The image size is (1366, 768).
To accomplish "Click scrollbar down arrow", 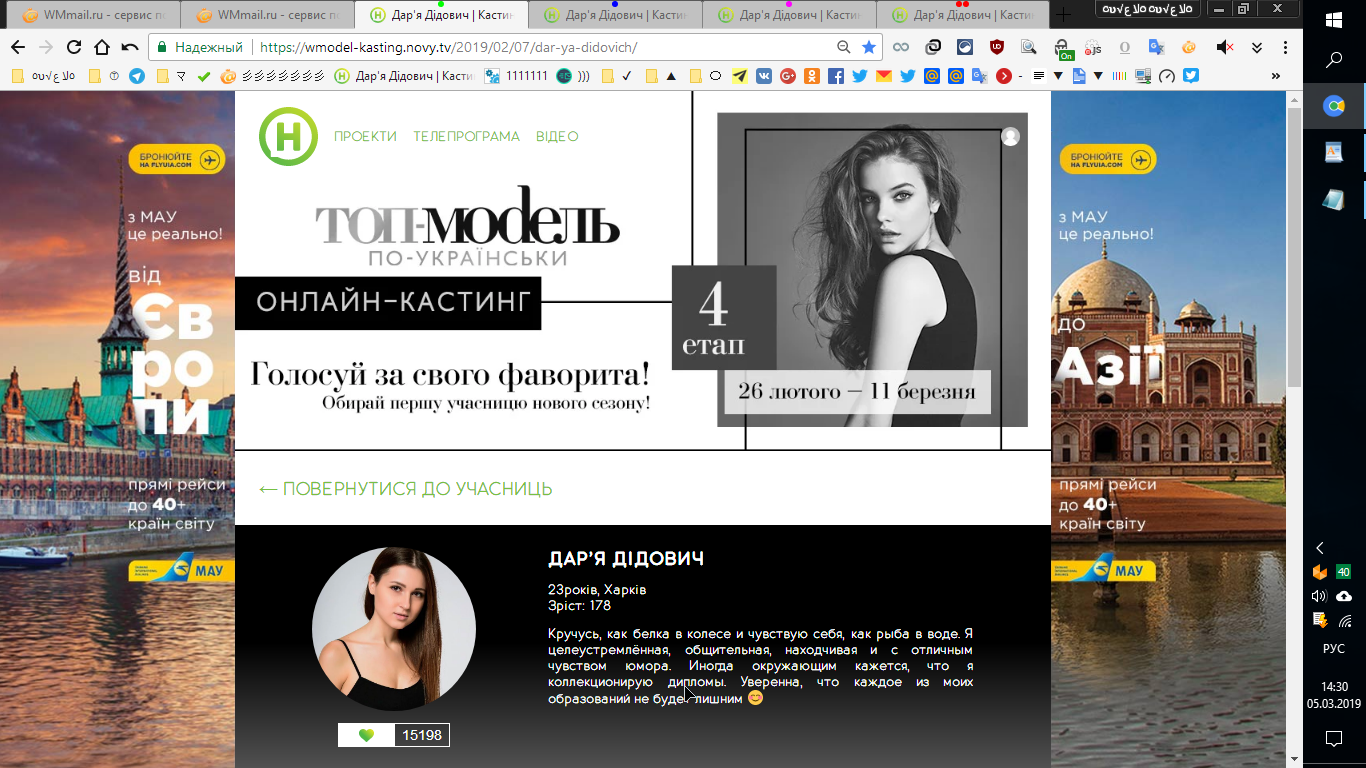I will click(1294, 759).
